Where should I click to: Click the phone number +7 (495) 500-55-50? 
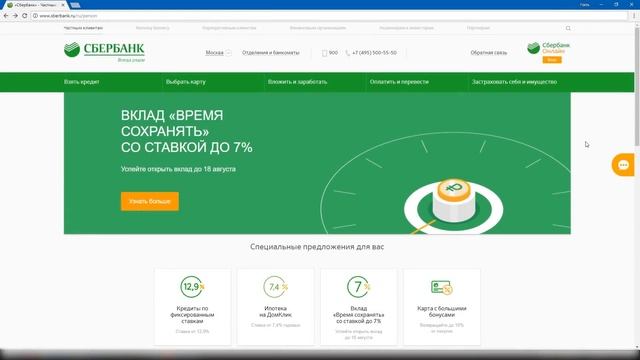(374, 53)
